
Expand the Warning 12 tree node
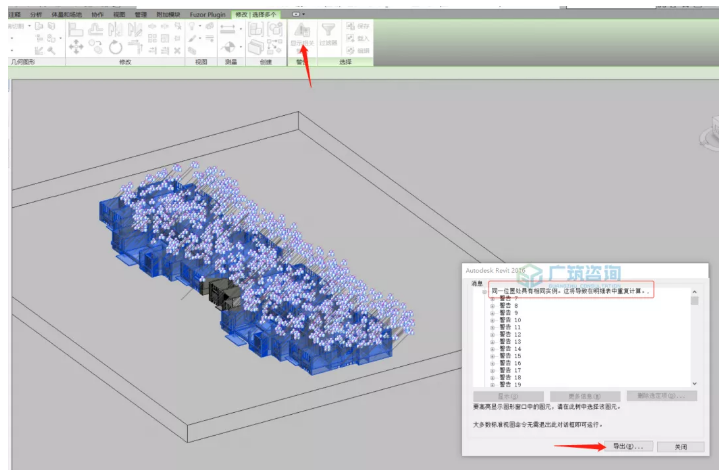(493, 334)
